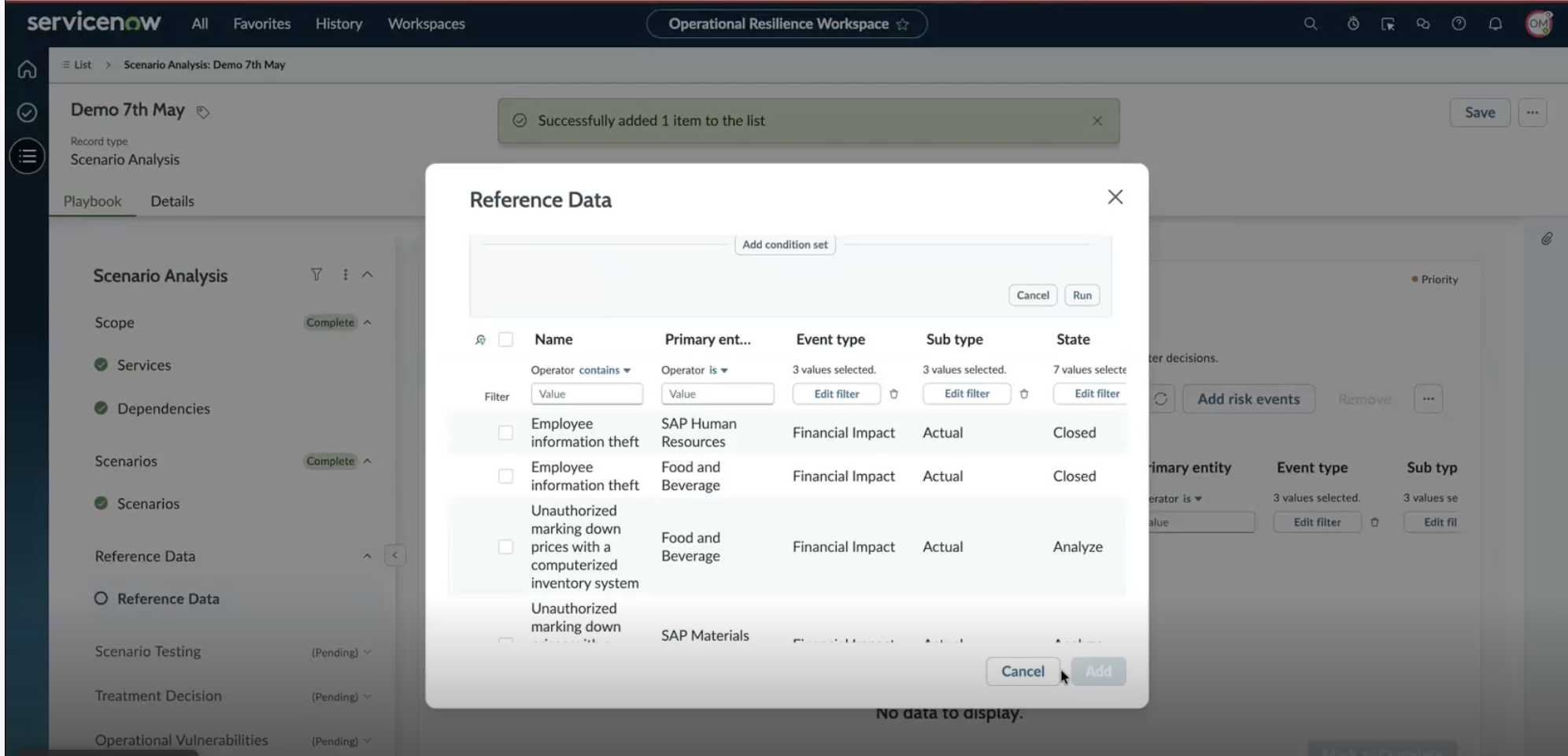
Task: Switch to the Details tab
Action: (172, 201)
